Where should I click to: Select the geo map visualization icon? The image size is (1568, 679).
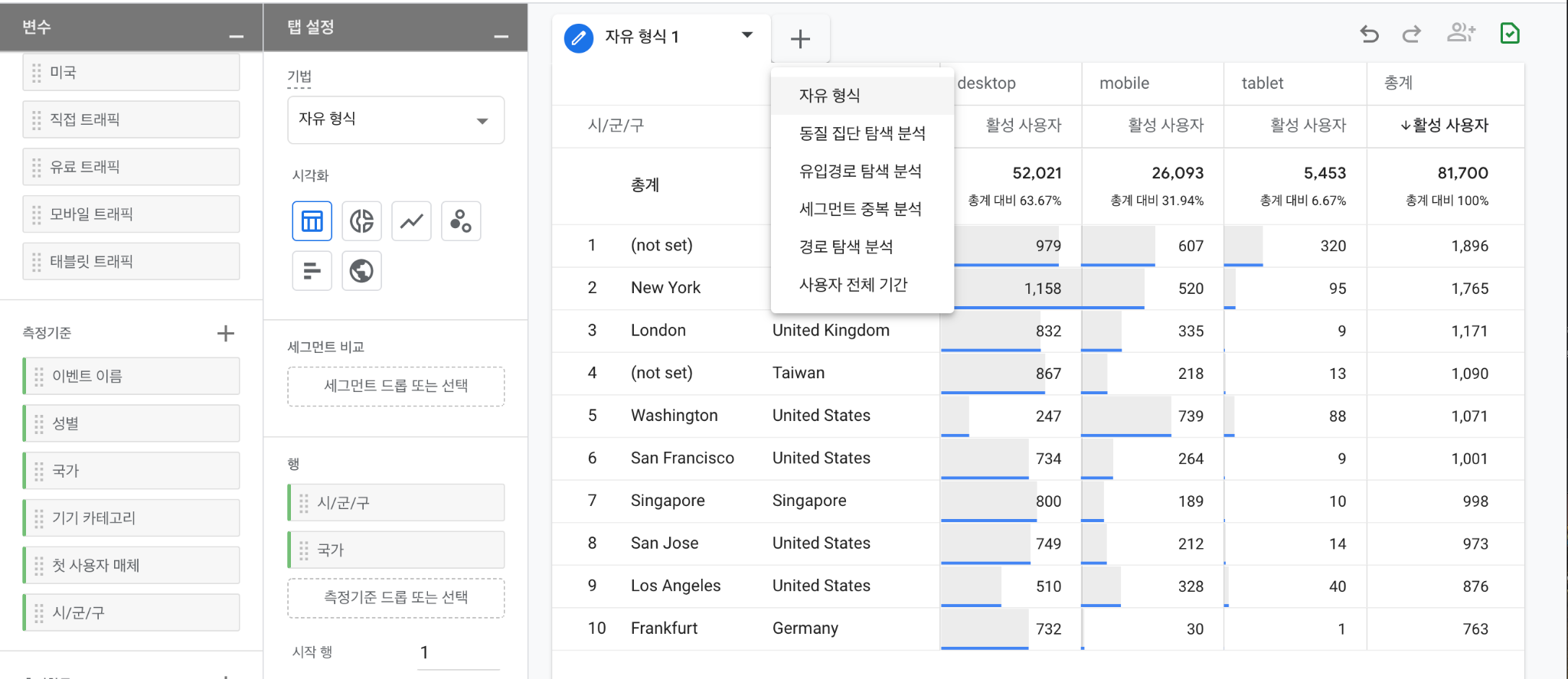click(x=361, y=271)
